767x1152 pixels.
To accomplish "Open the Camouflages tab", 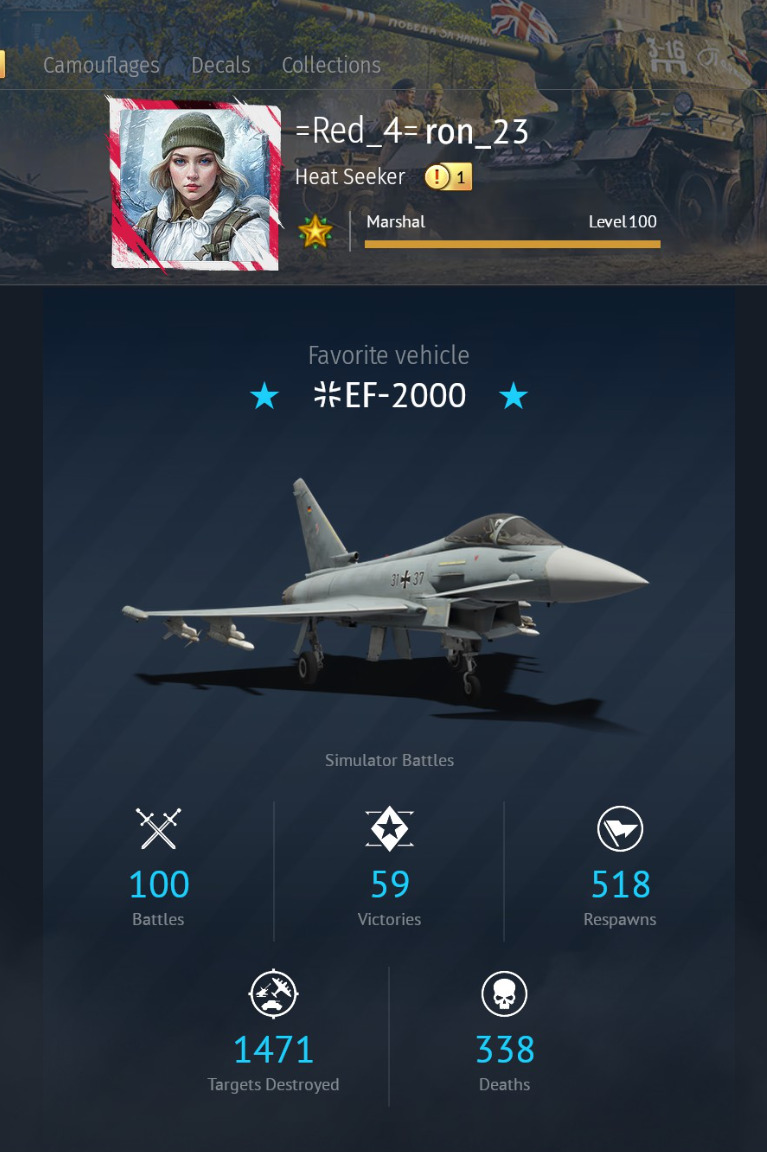I will [101, 65].
